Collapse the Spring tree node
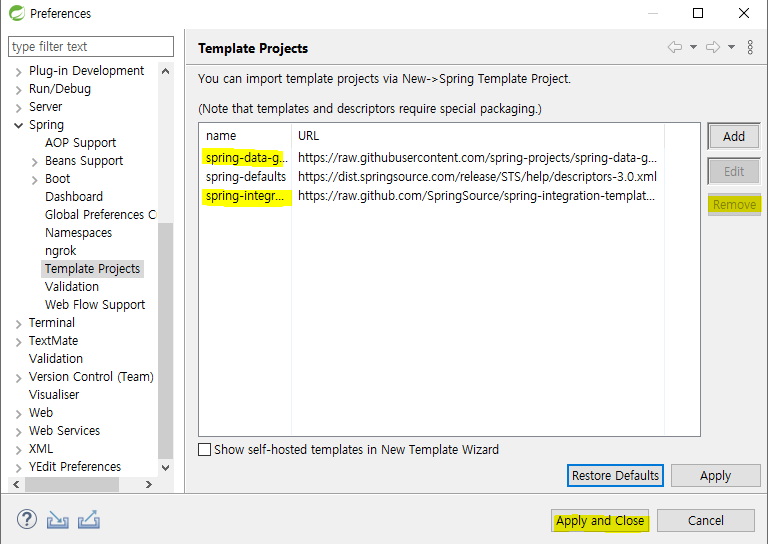768x544 pixels. (19, 125)
